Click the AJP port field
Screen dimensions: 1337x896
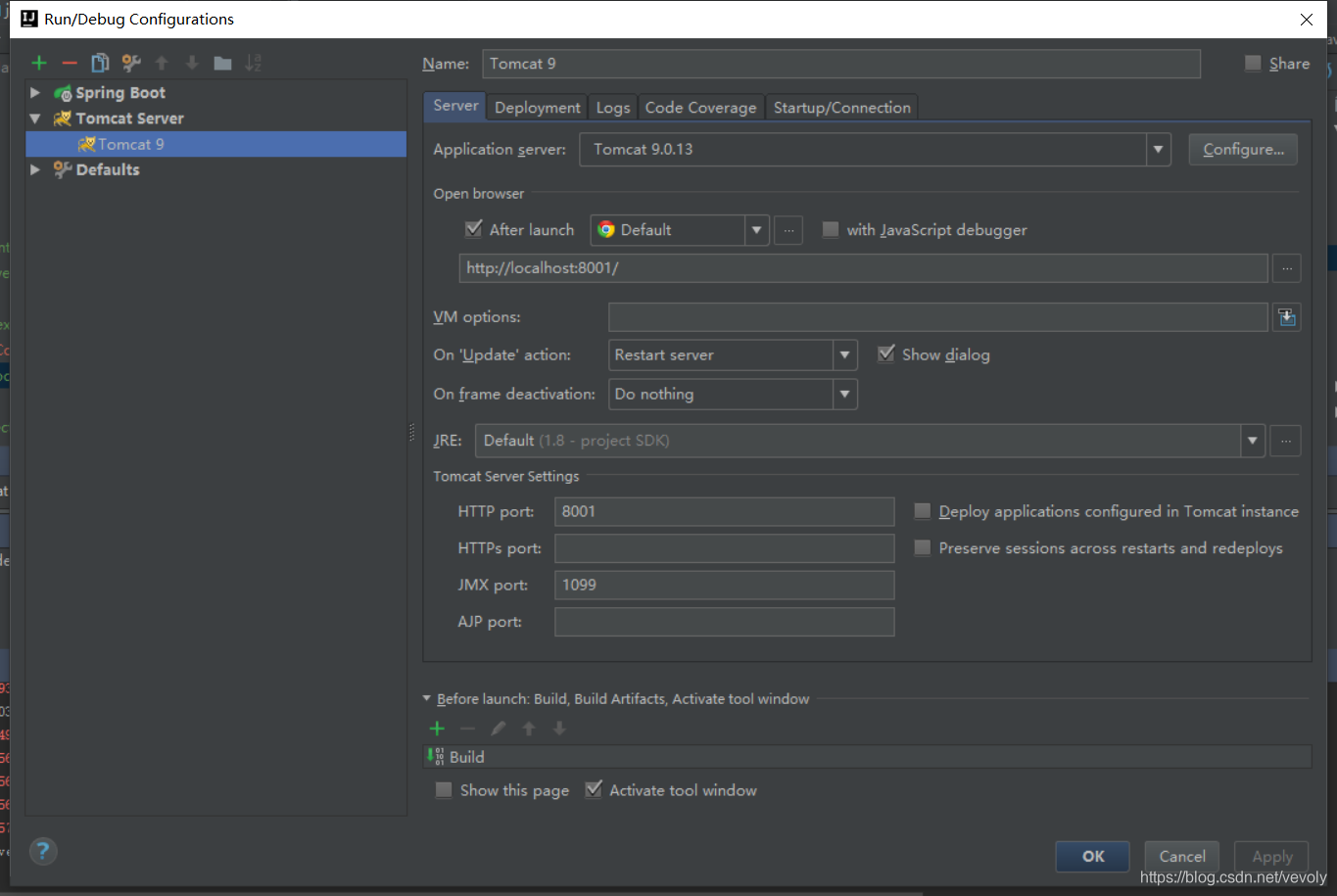pyautogui.click(x=725, y=622)
